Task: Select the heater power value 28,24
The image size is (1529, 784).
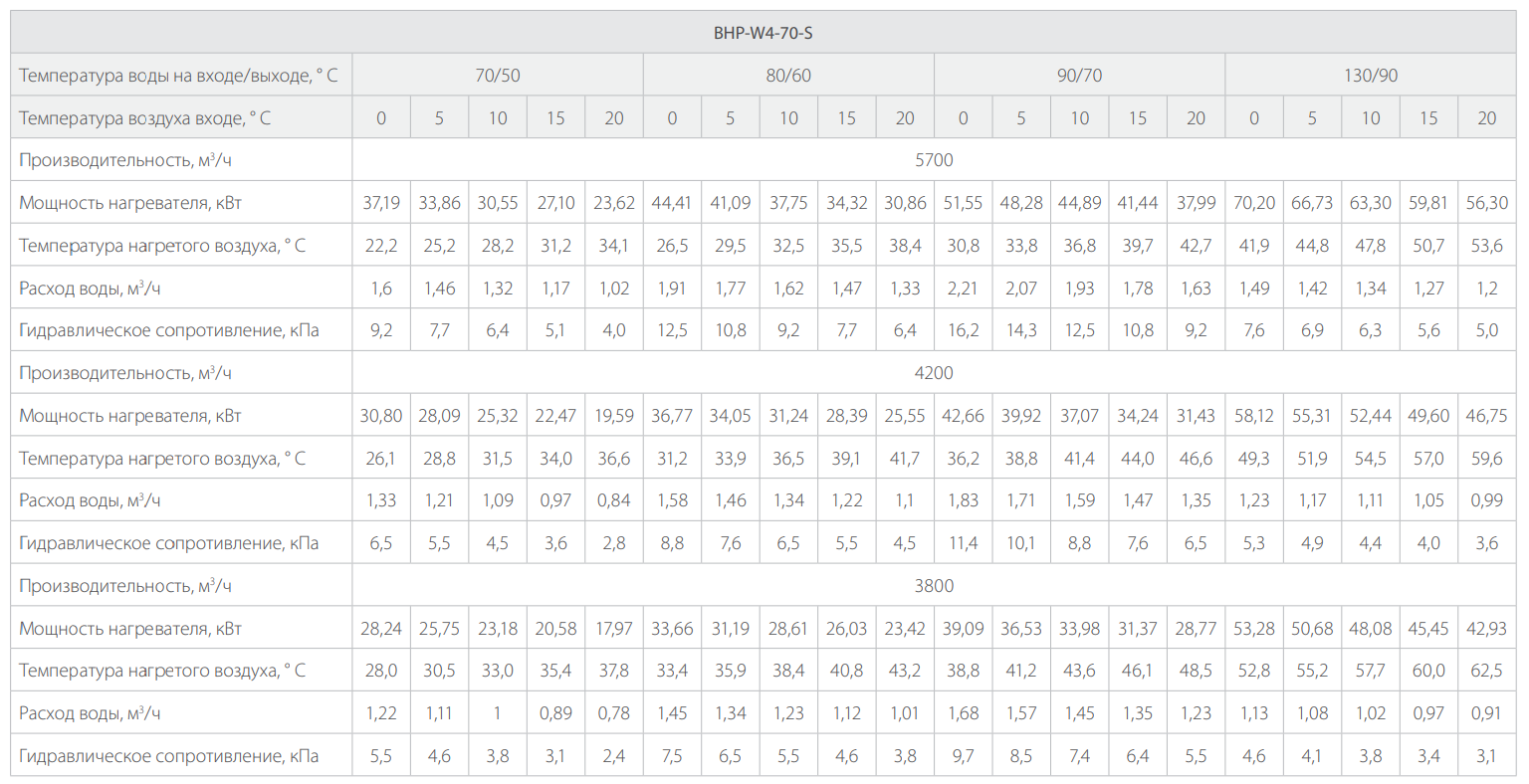Action: point(381,629)
